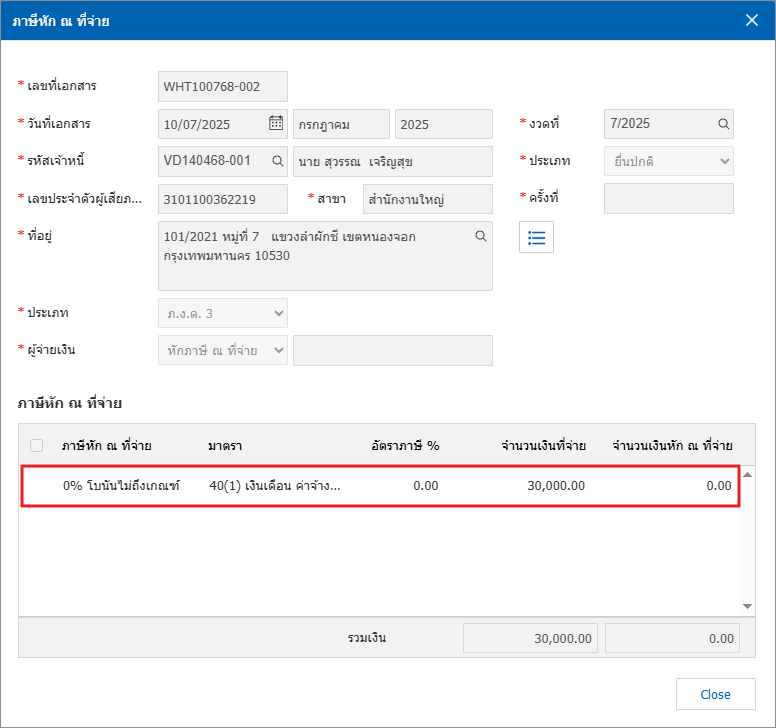Click the Close button

(x=714, y=694)
